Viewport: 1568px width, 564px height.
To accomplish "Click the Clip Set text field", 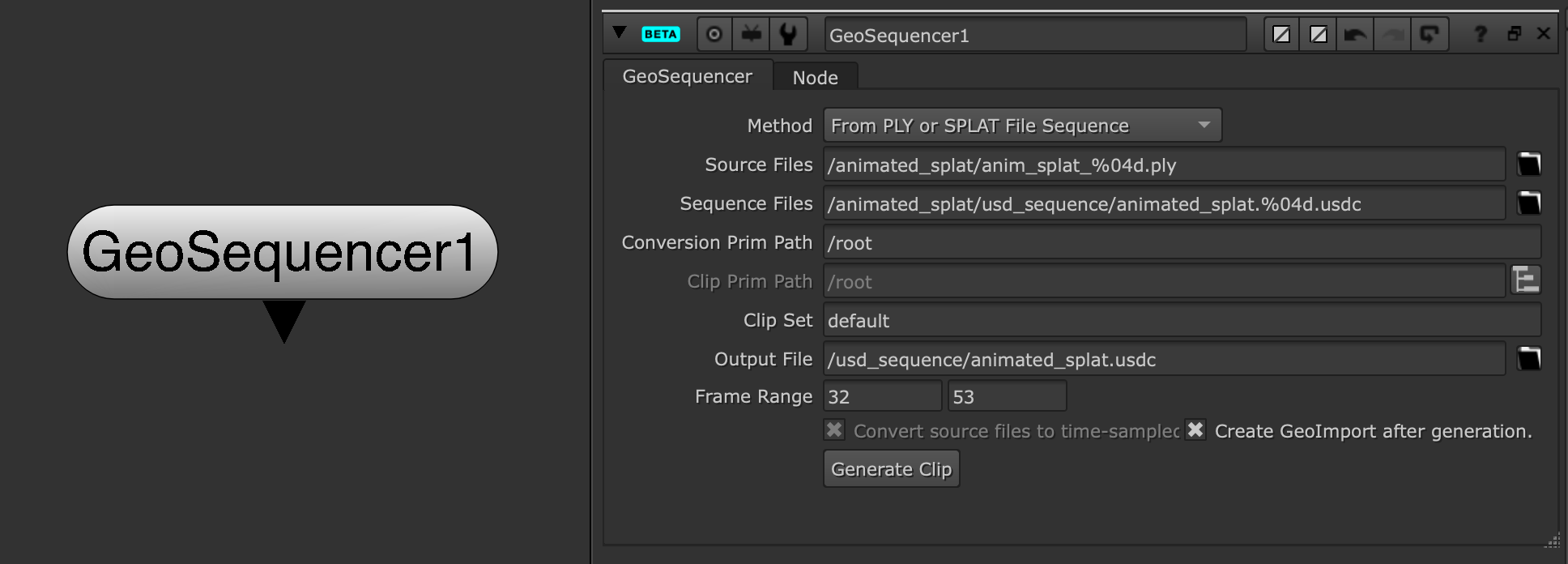I will (1181, 320).
